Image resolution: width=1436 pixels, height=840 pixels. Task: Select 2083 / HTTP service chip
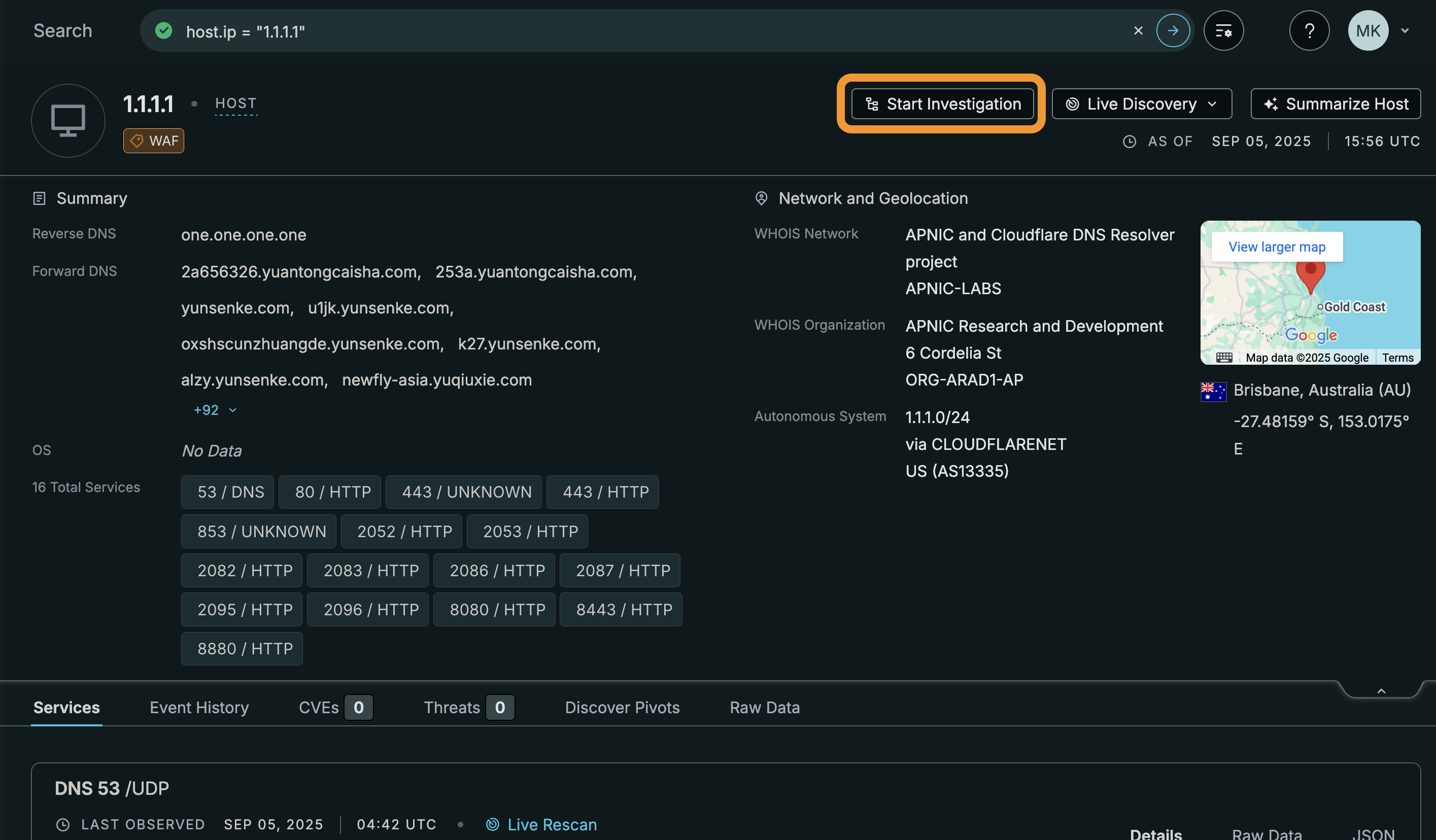pyautogui.click(x=367, y=571)
